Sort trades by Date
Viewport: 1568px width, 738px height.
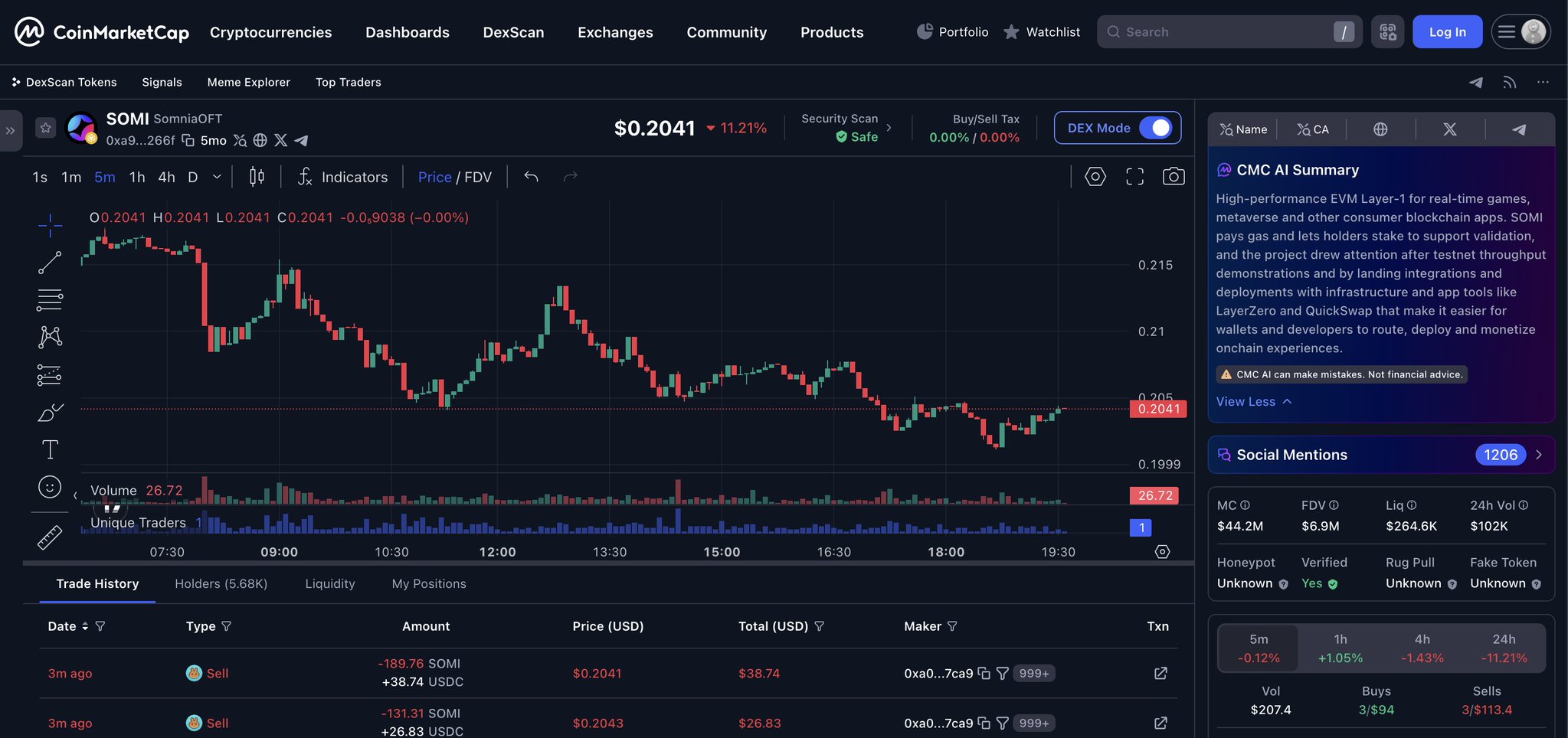coord(85,626)
